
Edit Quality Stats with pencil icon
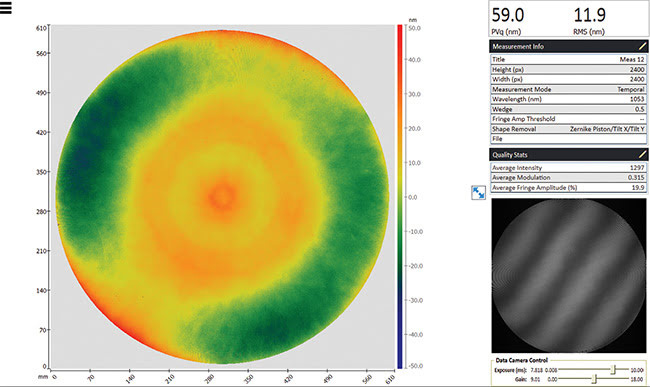[x=642, y=155]
